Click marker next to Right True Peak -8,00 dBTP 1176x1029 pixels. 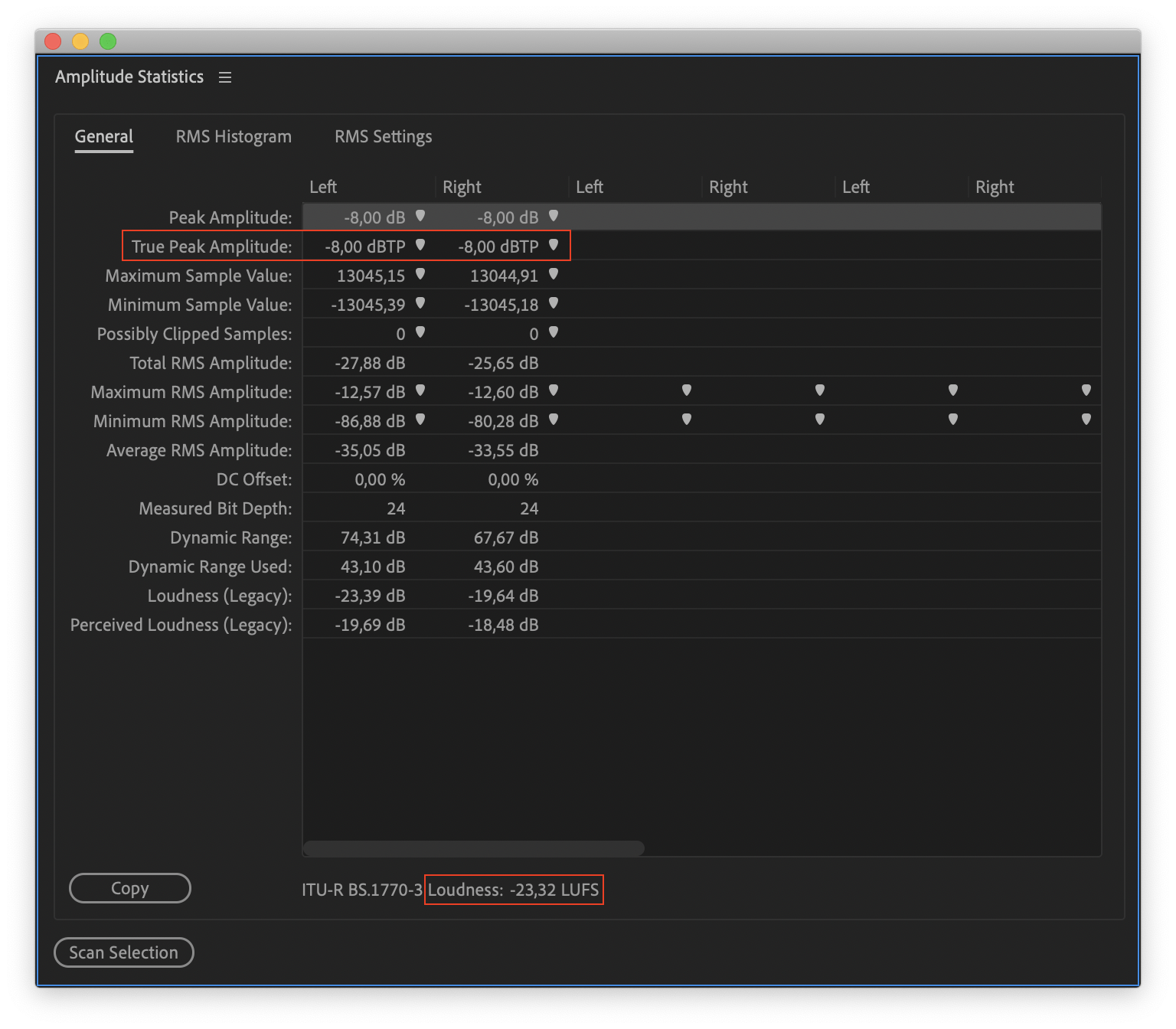(x=554, y=246)
